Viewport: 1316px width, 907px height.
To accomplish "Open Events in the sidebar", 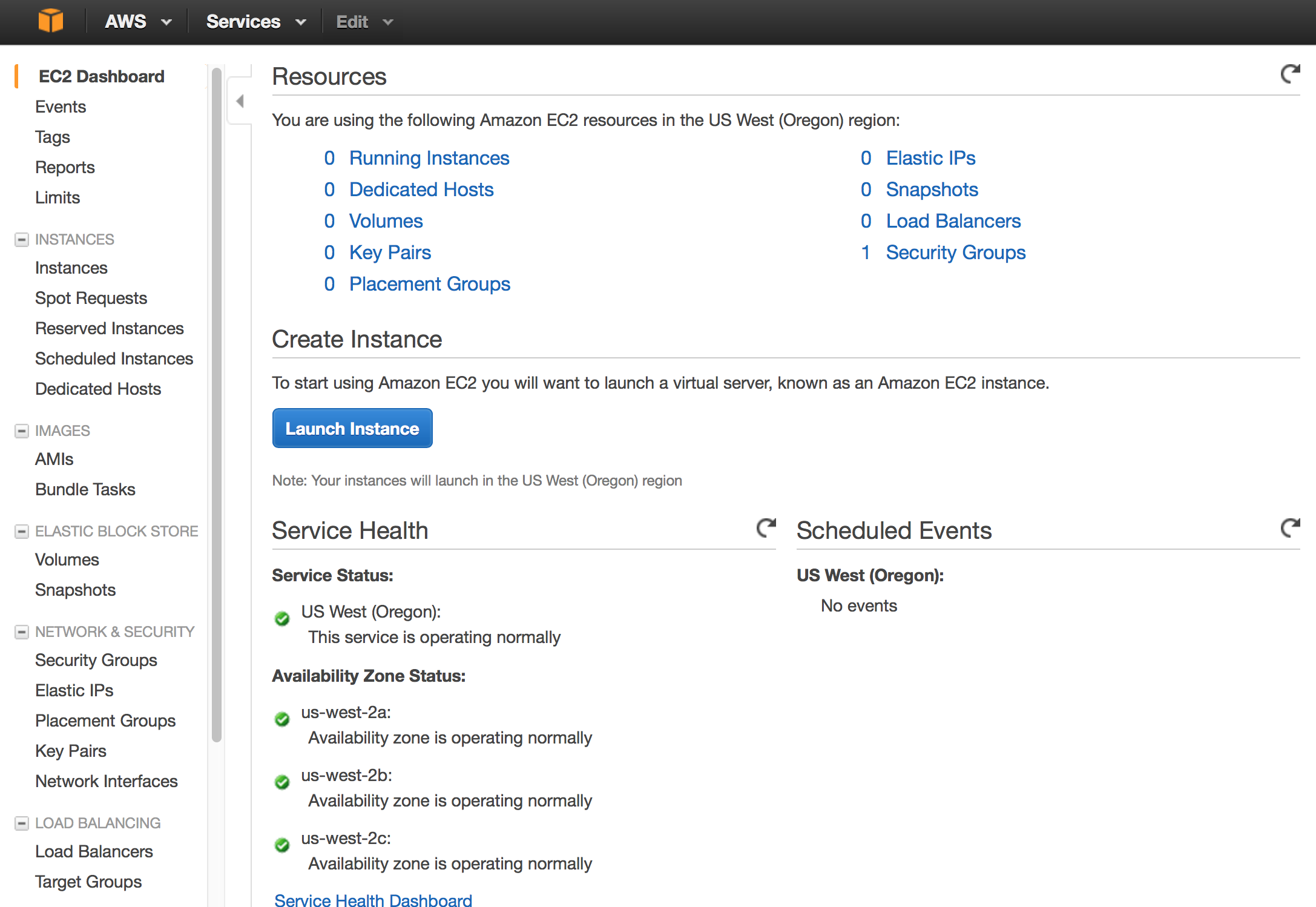I will 61,107.
